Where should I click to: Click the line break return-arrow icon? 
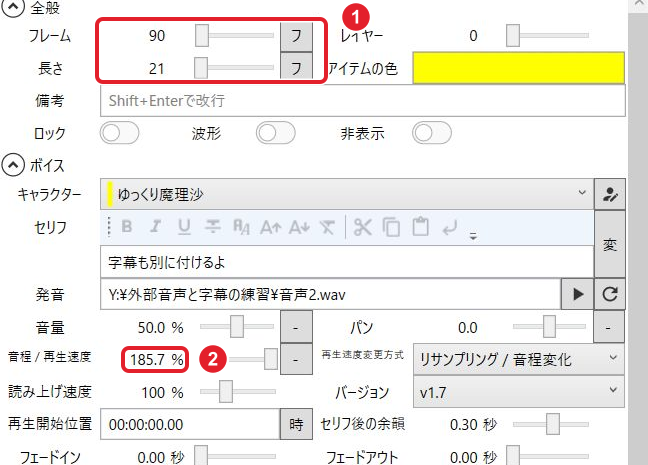click(450, 227)
